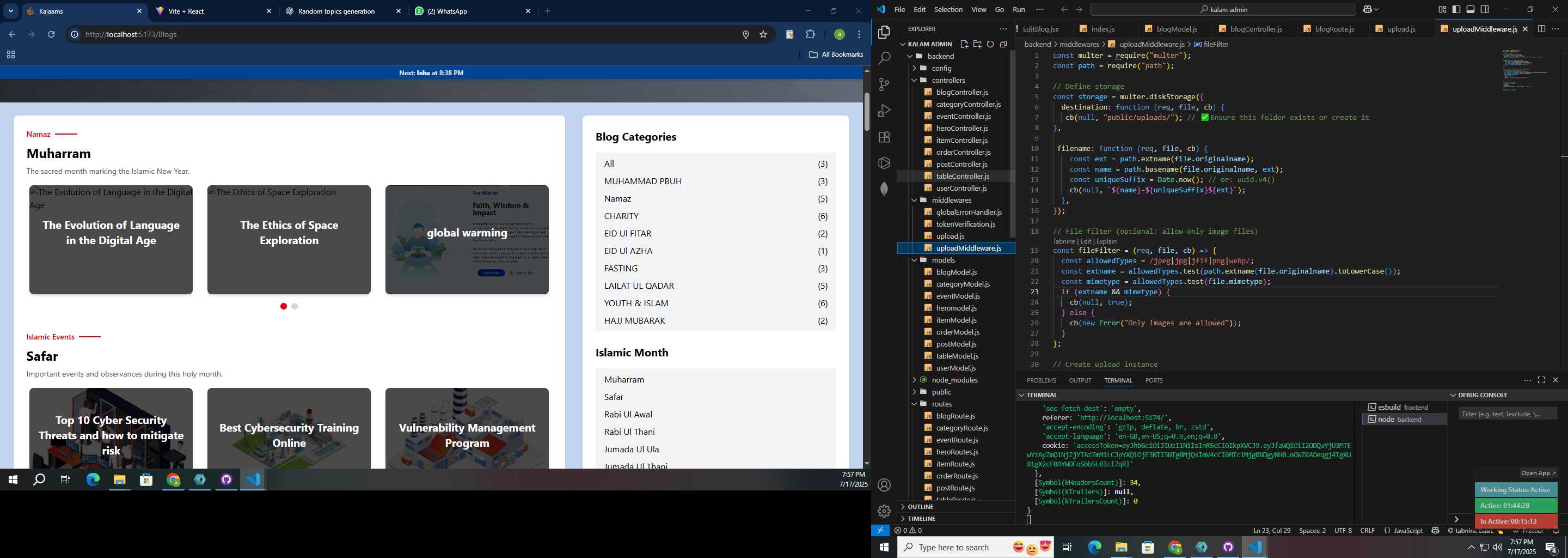Open the MongoDB leaf icon in activity bar
Viewport: 1568px width, 558px height.
point(884,189)
